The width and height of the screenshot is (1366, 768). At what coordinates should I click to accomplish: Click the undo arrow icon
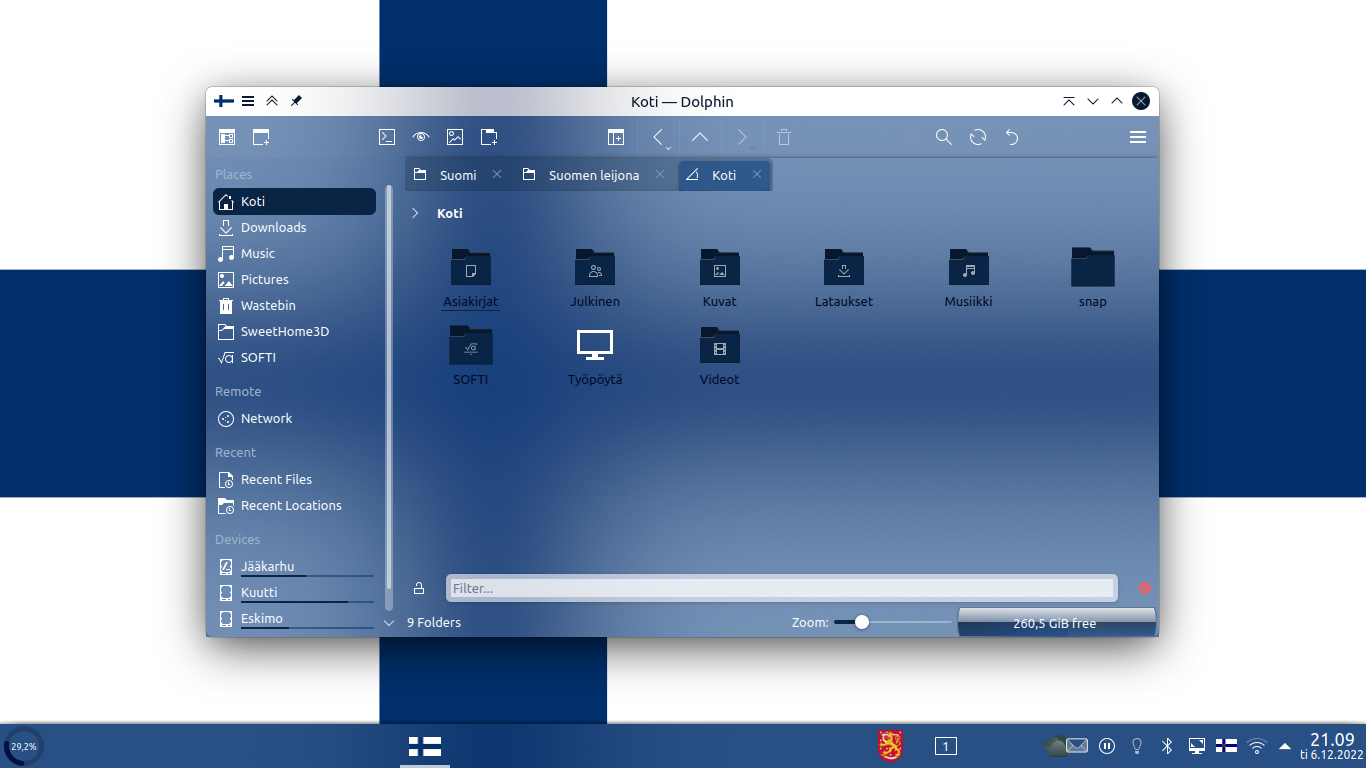pyautogui.click(x=1012, y=137)
